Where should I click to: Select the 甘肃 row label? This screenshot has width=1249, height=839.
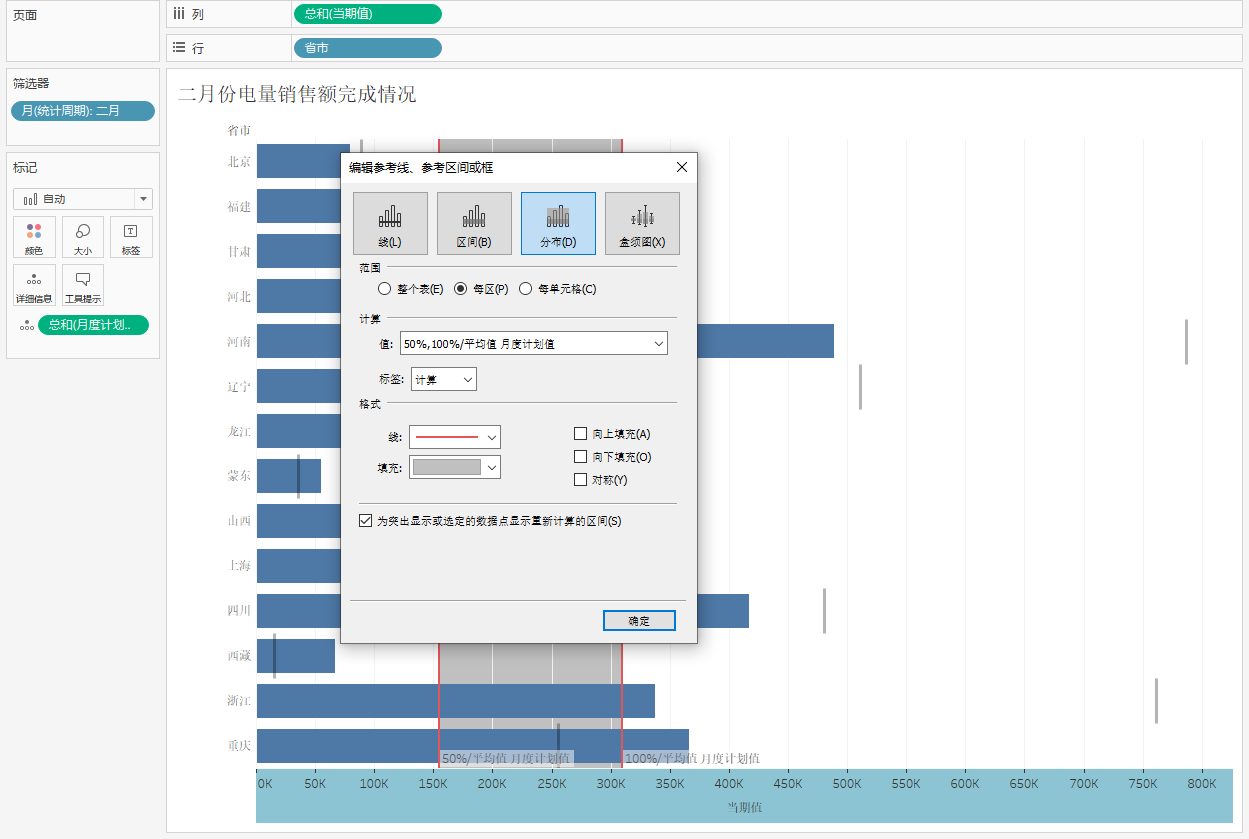(x=239, y=251)
